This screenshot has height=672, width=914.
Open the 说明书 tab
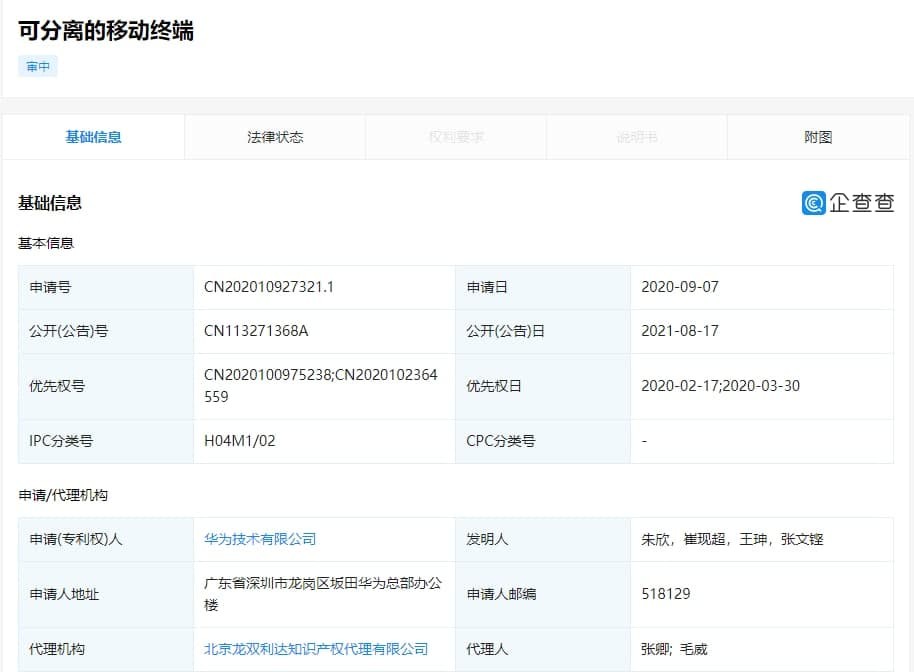(x=637, y=137)
